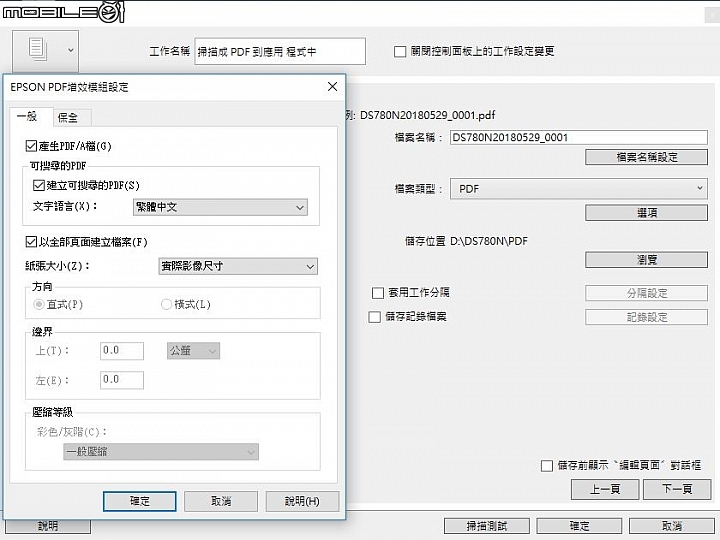The width and height of the screenshot is (720, 540).
Task: Click main window 取消 button
Action: coord(671,526)
